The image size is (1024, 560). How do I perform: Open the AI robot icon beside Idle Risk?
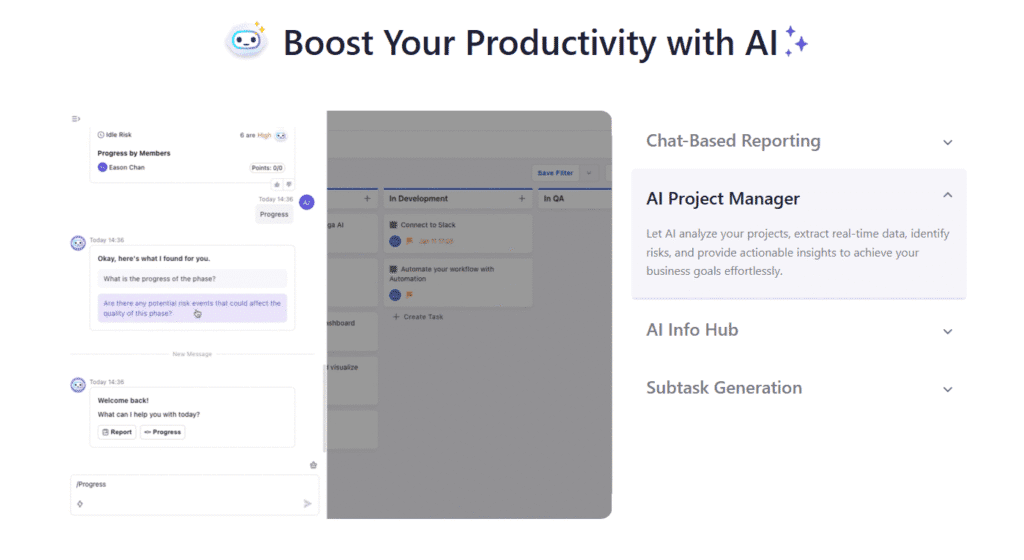point(281,136)
